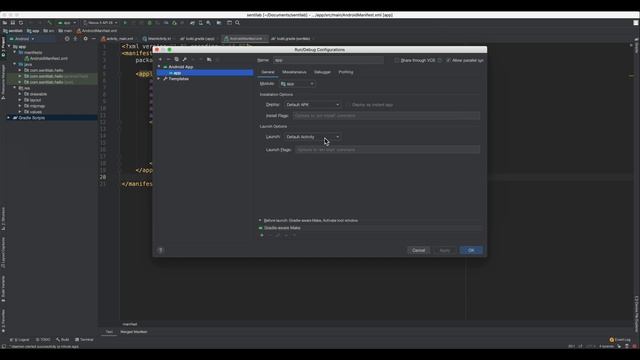Collapse the Before launch section
The image size is (640, 360).
click(260, 220)
